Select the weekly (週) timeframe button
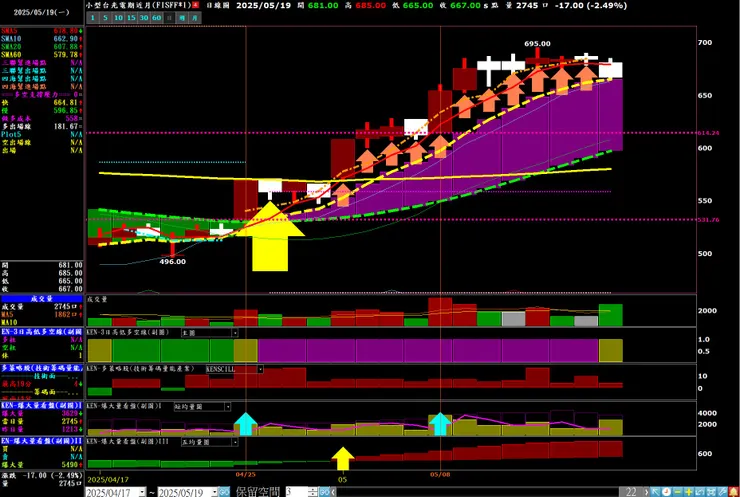 point(182,18)
